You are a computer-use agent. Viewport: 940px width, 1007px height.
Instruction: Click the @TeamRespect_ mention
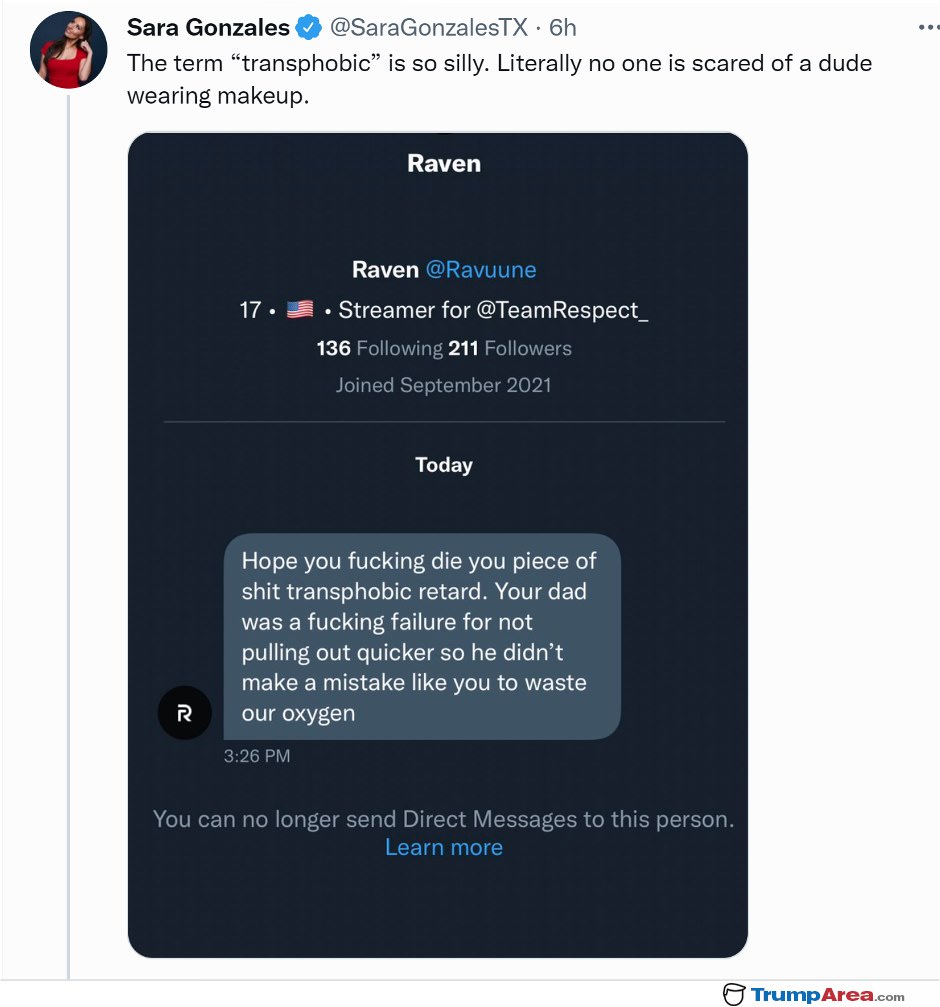562,310
